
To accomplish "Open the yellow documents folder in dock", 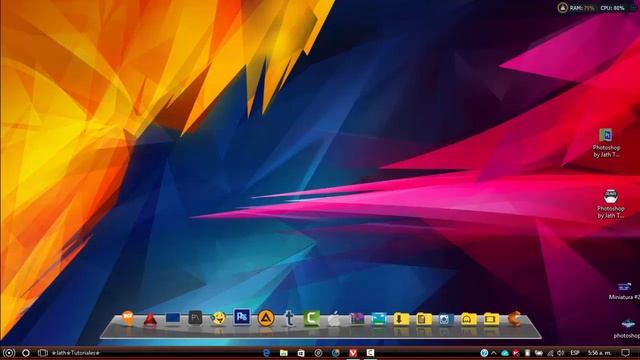I will coord(423,319).
